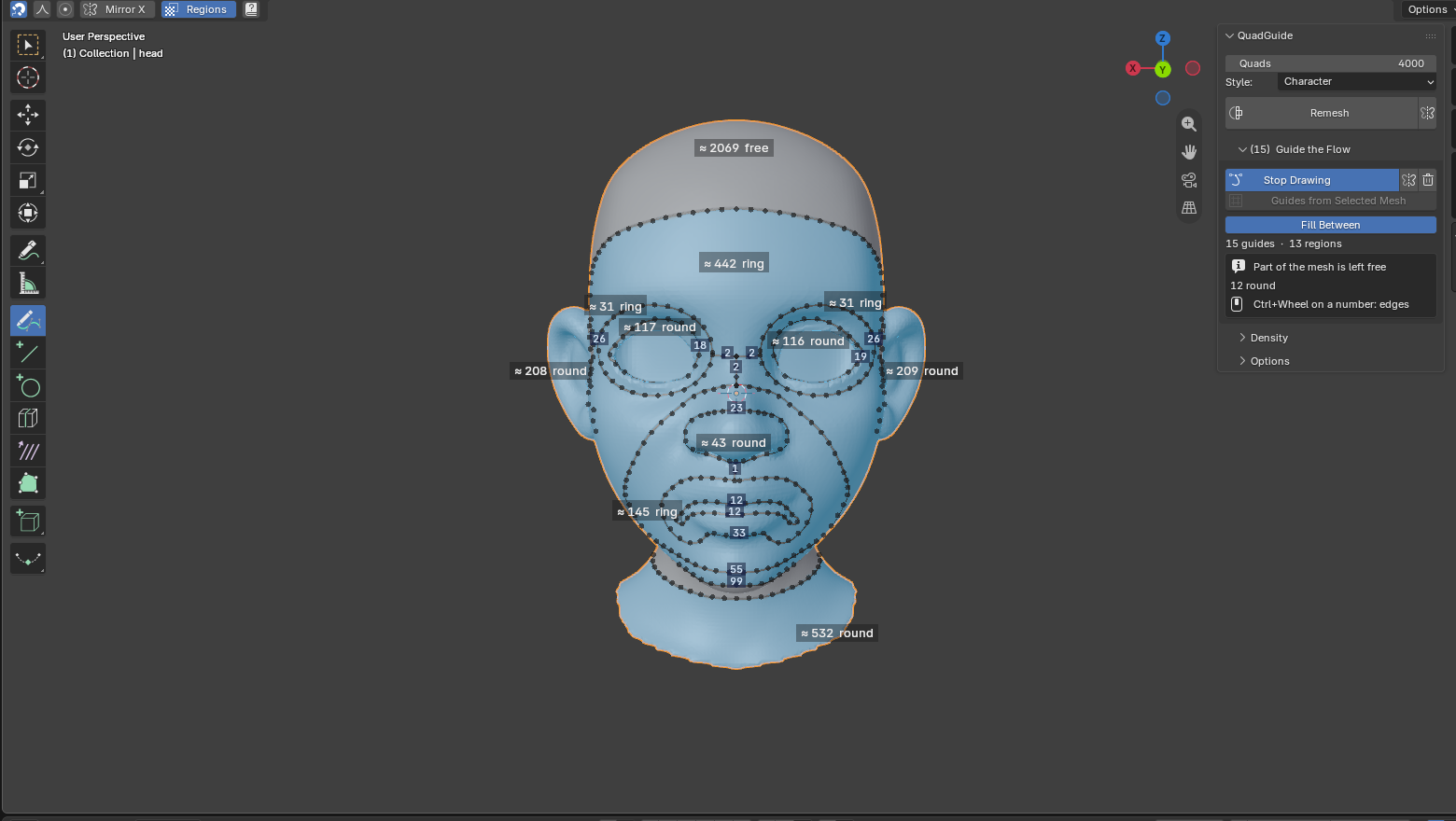
Task: Click the X axis on the navigation gizmo
Action: pyautogui.click(x=1133, y=68)
